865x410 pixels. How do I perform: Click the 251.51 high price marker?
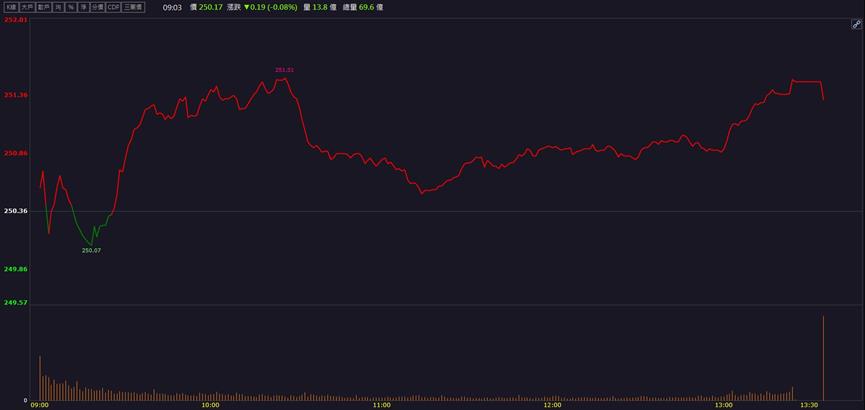coord(285,70)
